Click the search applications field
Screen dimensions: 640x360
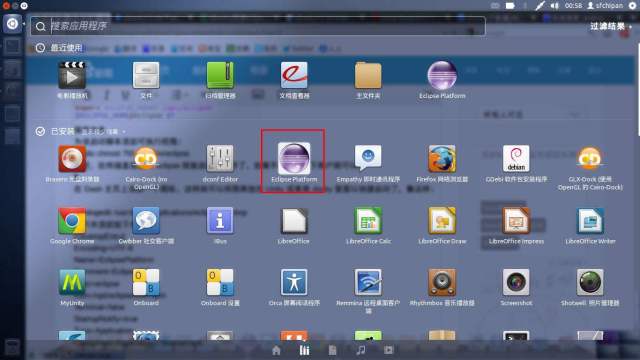[x=258, y=26]
